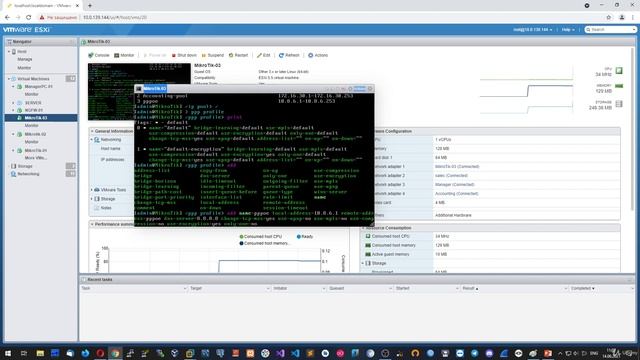Screen dimensions: 640x360
Task: Open the Actions gear menu
Action: (318, 55)
